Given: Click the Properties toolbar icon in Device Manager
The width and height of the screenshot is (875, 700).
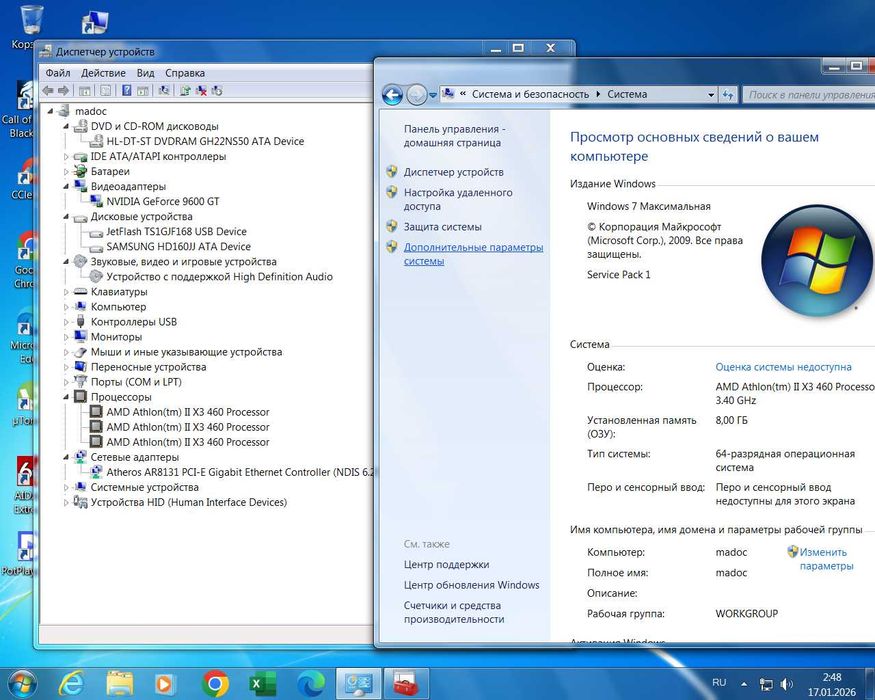Looking at the screenshot, I should pyautogui.click(x=105, y=90).
